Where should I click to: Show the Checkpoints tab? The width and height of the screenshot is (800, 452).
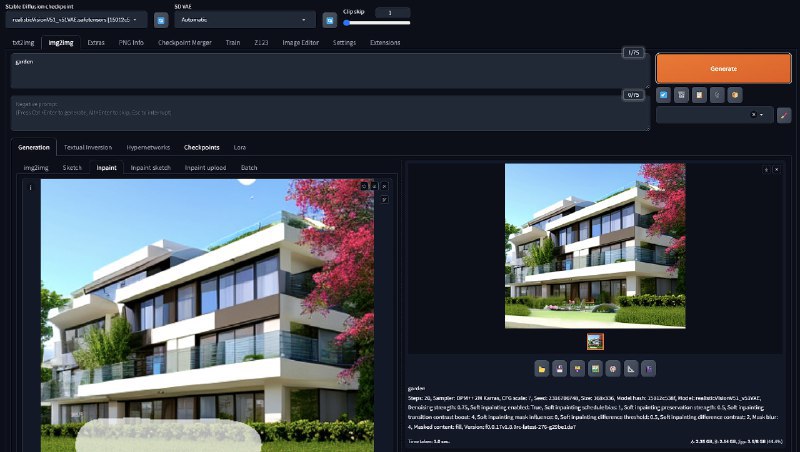[x=202, y=147]
